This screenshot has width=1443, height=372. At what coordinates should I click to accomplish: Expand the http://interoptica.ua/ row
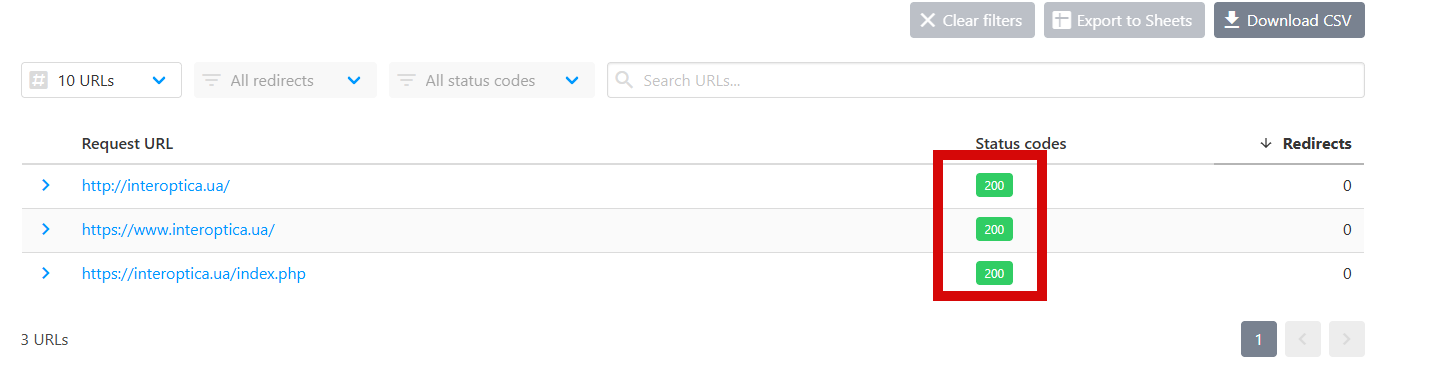[x=46, y=185]
